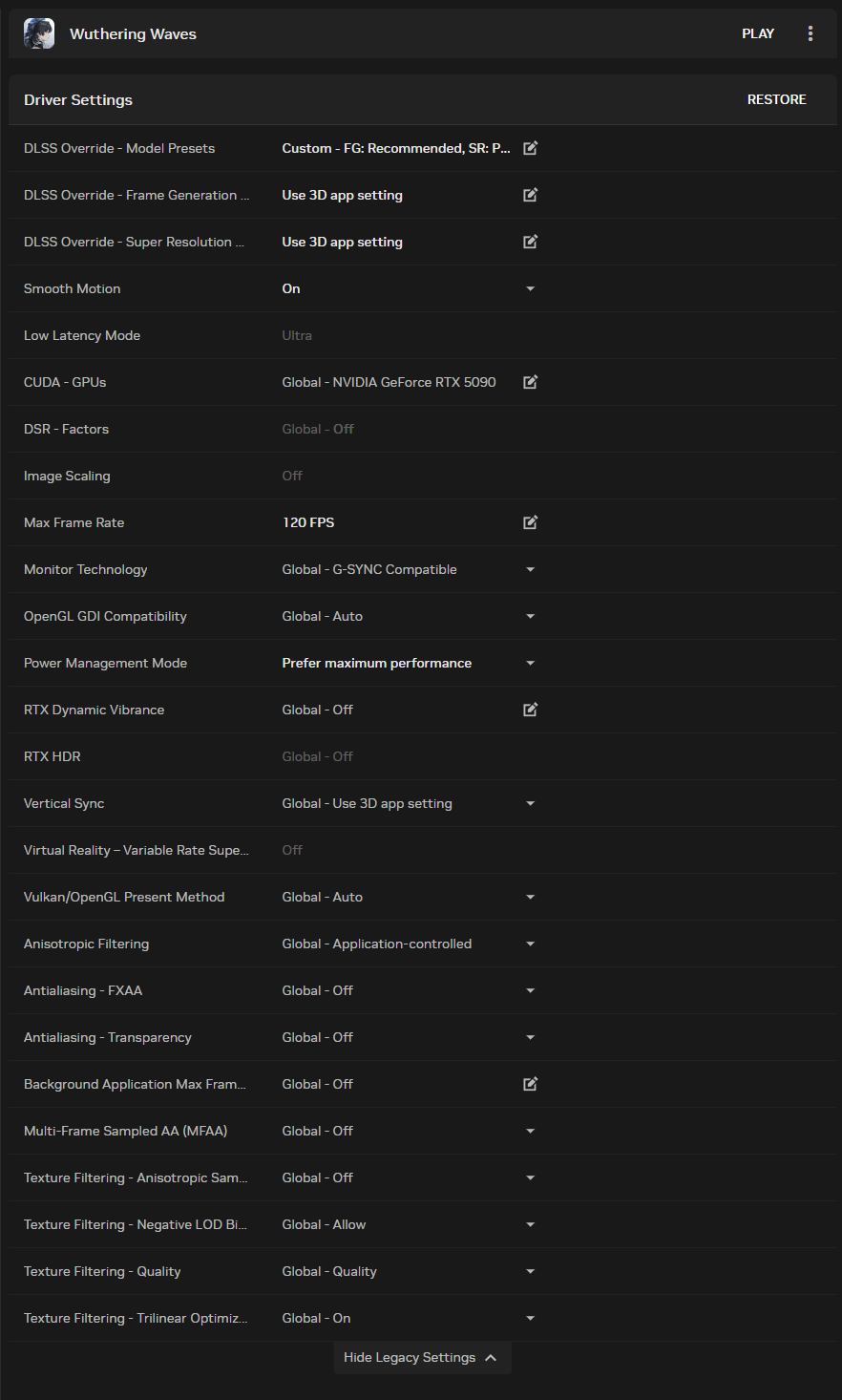Open the Antialiasing - FXAA dropdown
The image size is (842, 1400).
coord(531,990)
